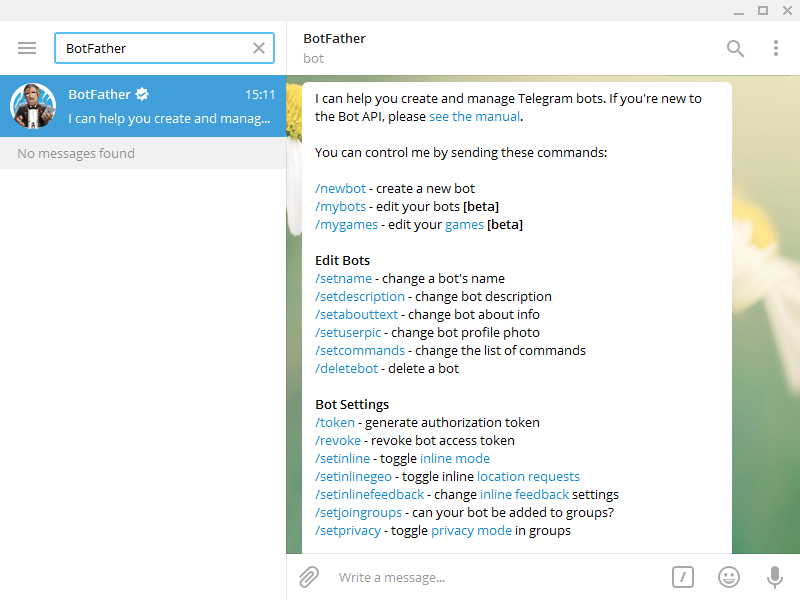Attach a file with the paperclip icon
The width and height of the screenshot is (800, 600).
click(309, 577)
